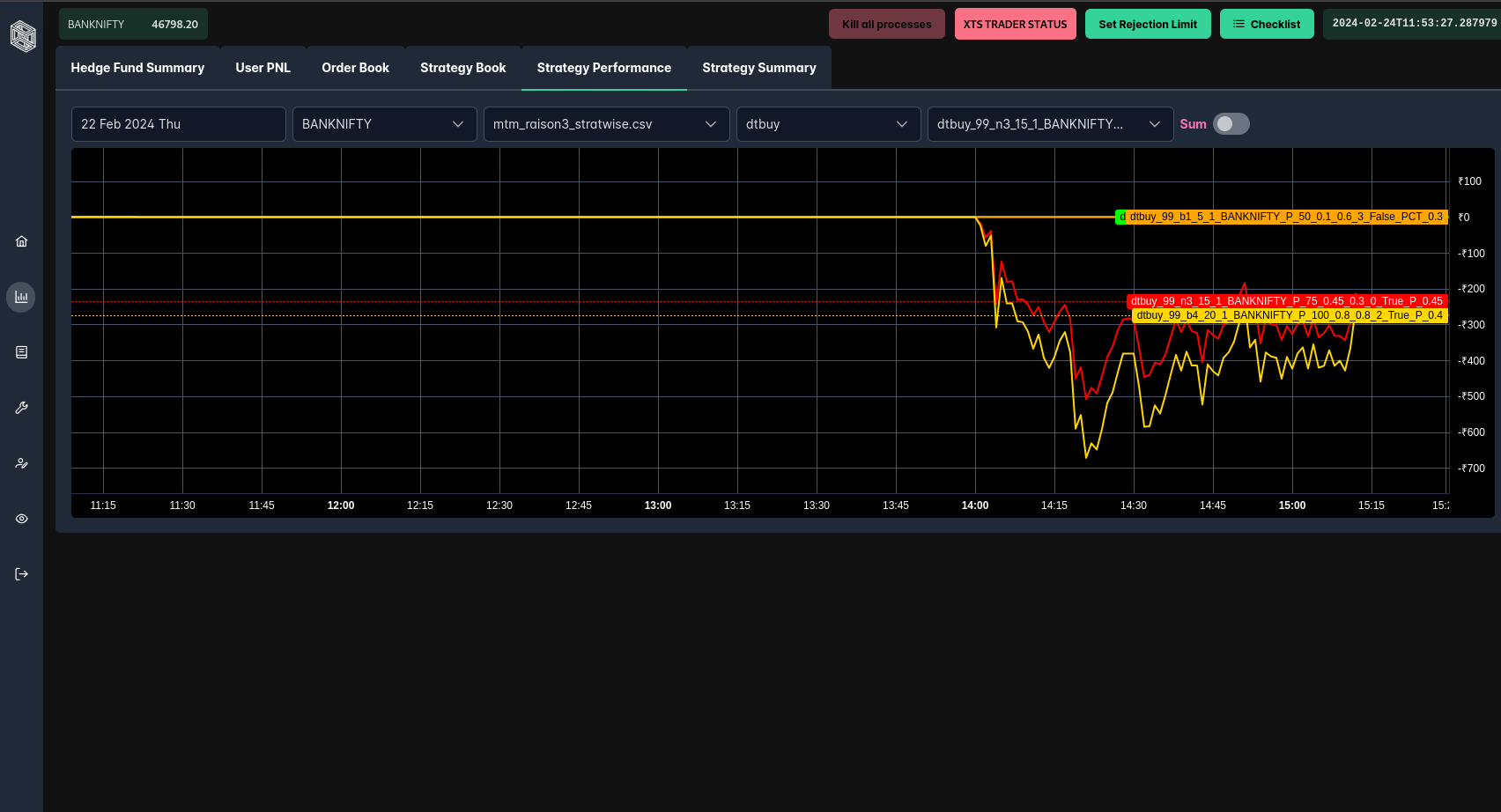1501x812 pixels.
Task: Click the timestamp display in the header
Action: (1412, 24)
